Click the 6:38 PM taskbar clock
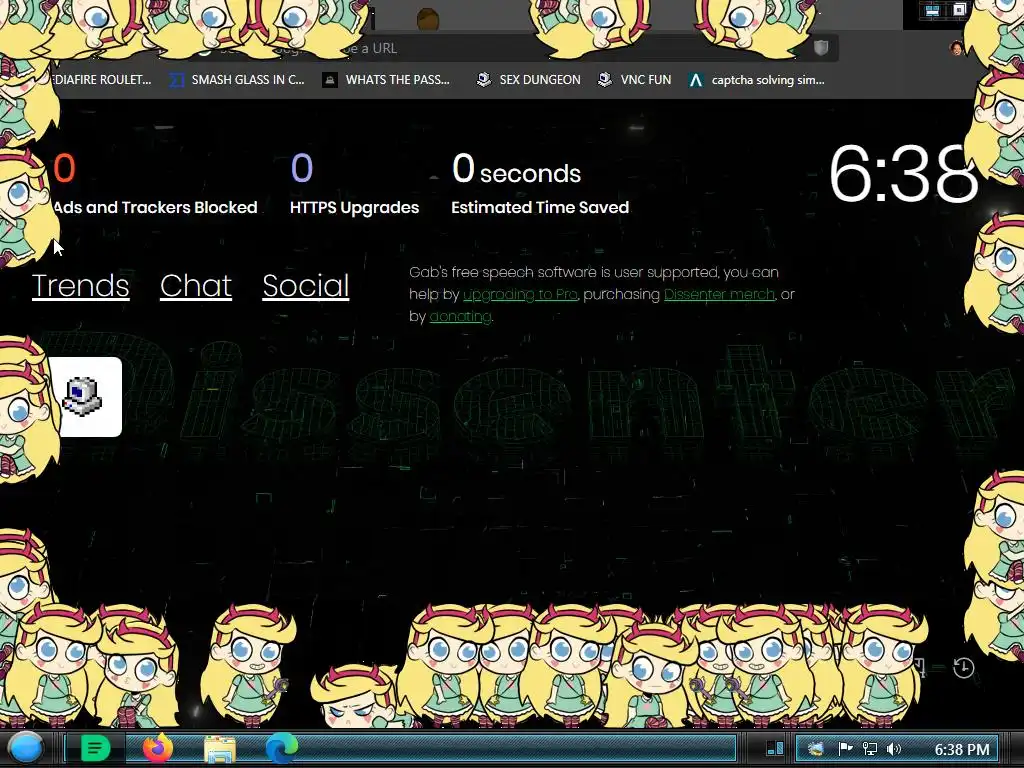 click(962, 749)
